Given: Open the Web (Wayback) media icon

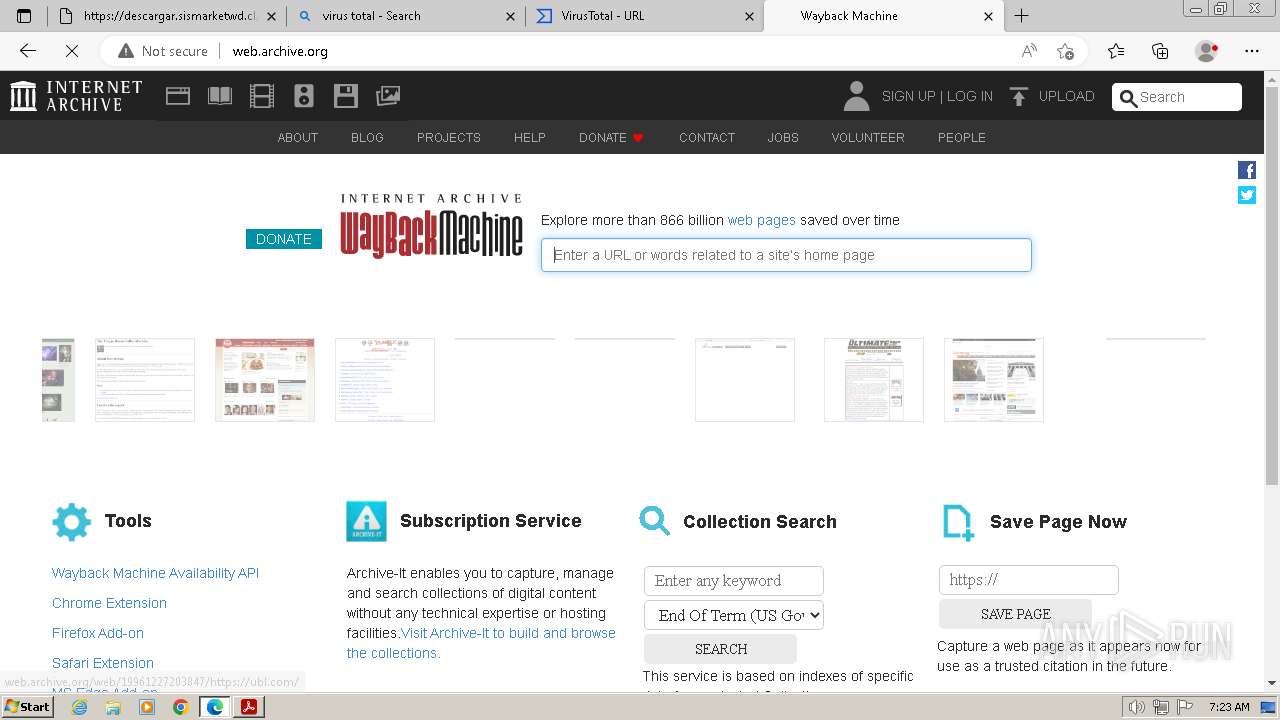Looking at the screenshot, I should (178, 96).
